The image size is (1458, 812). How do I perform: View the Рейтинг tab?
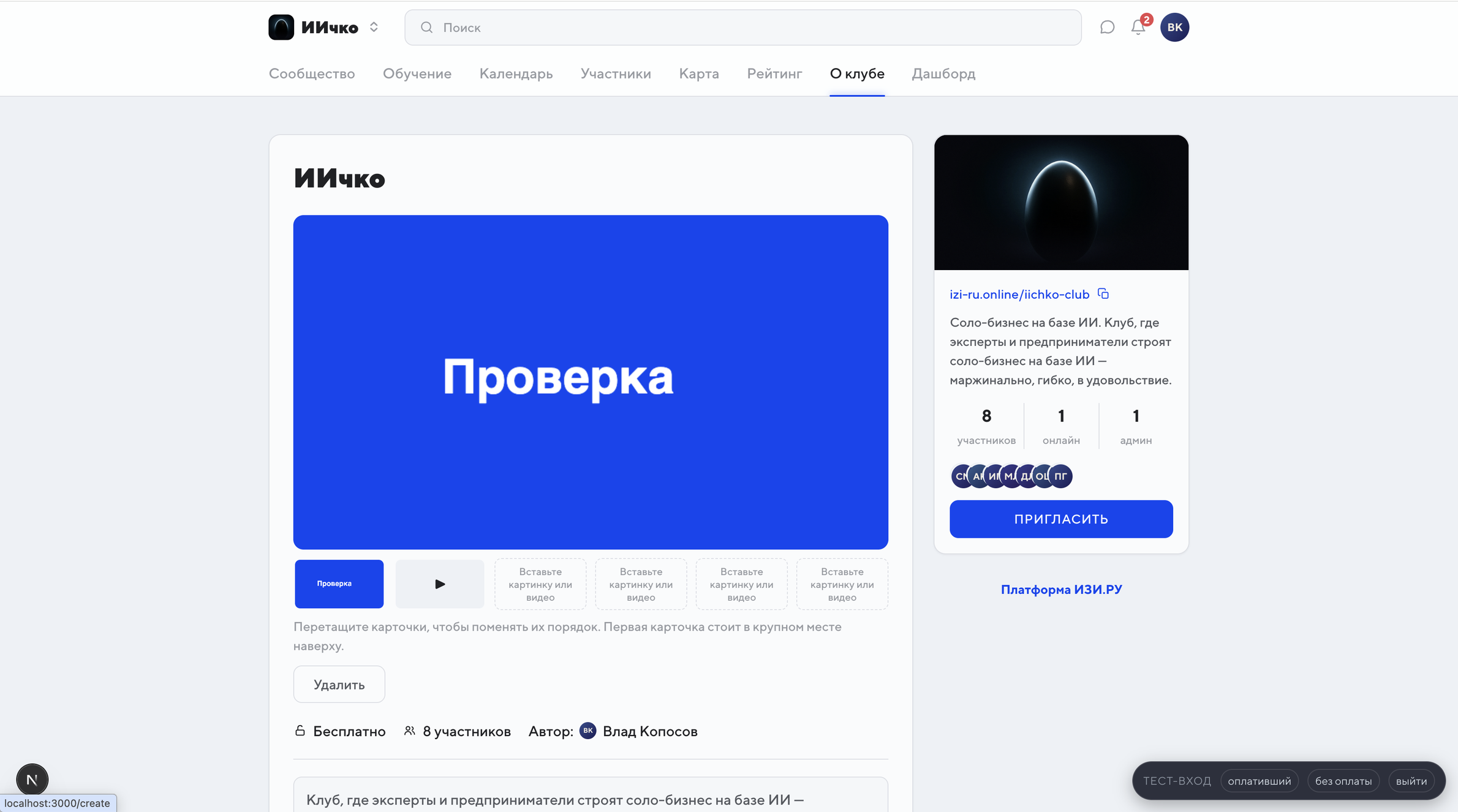tap(774, 73)
